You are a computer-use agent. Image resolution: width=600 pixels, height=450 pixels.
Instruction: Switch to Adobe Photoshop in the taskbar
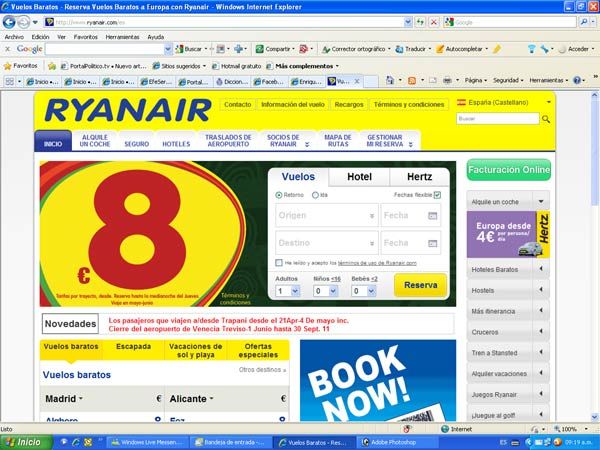point(396,442)
